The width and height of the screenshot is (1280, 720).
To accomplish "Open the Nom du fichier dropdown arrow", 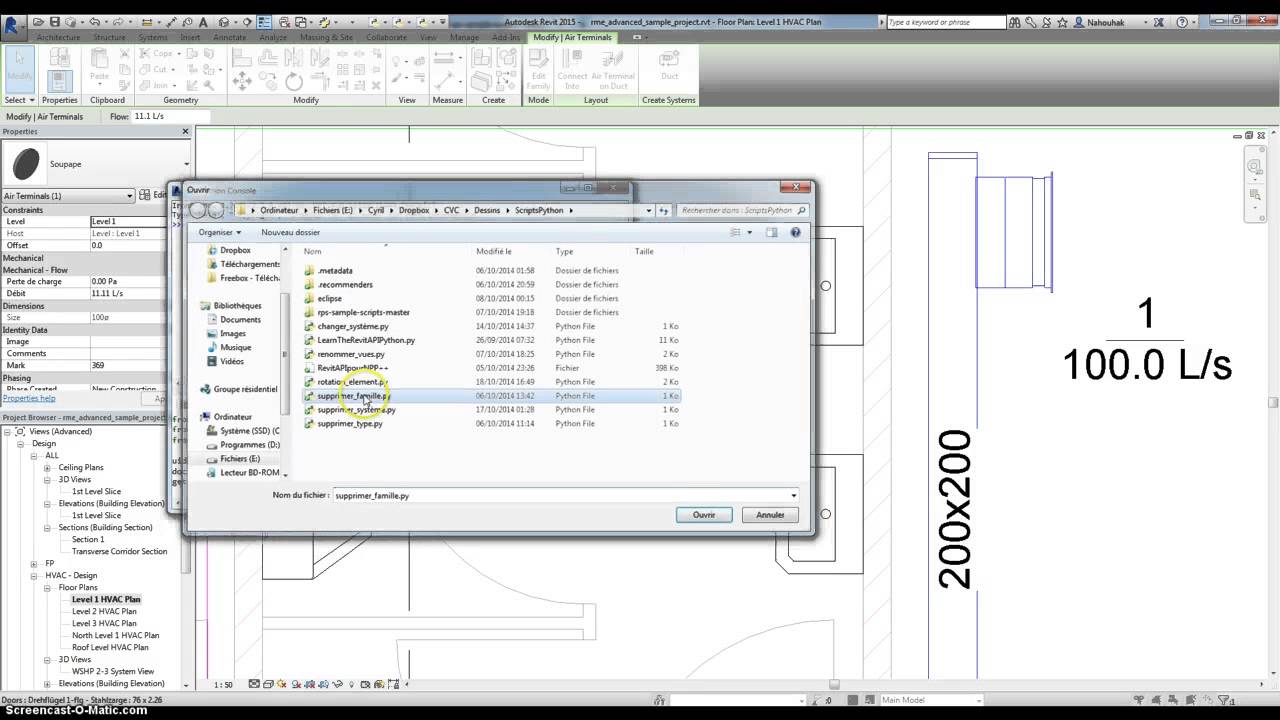I will pos(794,495).
